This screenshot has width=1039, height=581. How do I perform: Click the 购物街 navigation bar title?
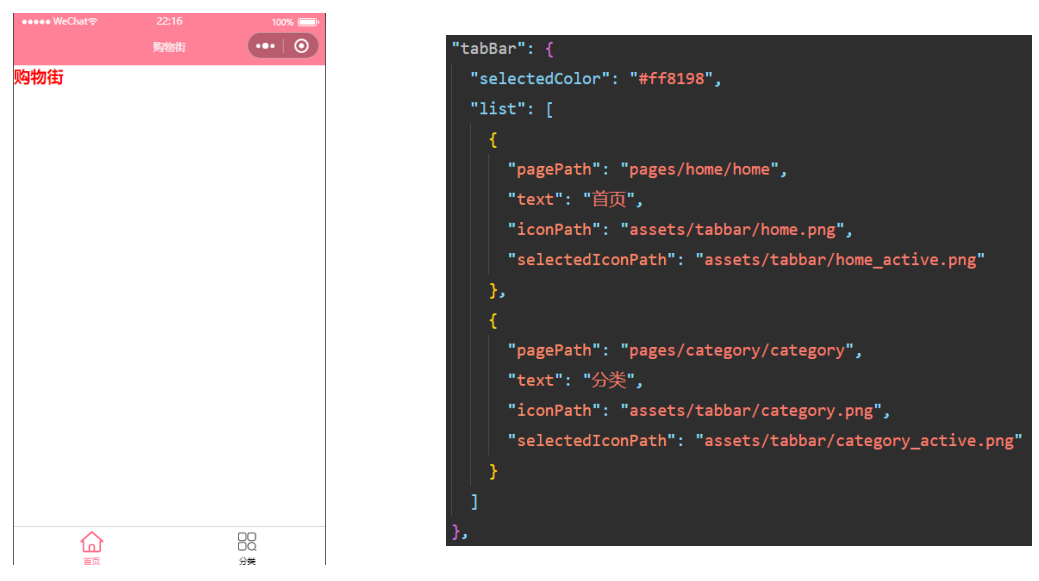click(x=169, y=47)
